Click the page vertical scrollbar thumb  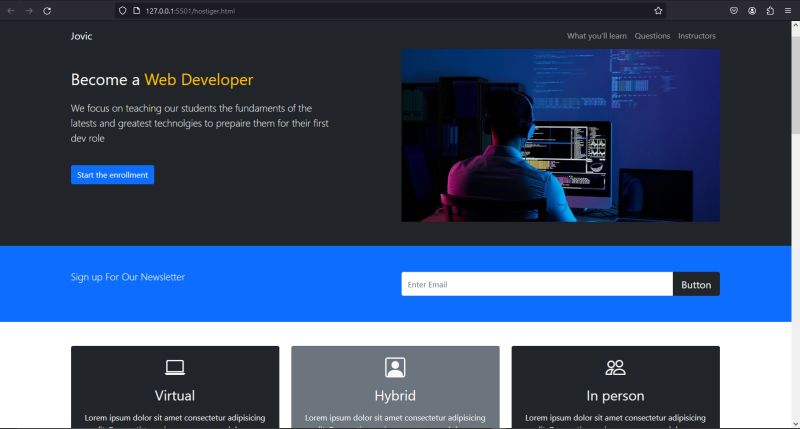(795, 84)
